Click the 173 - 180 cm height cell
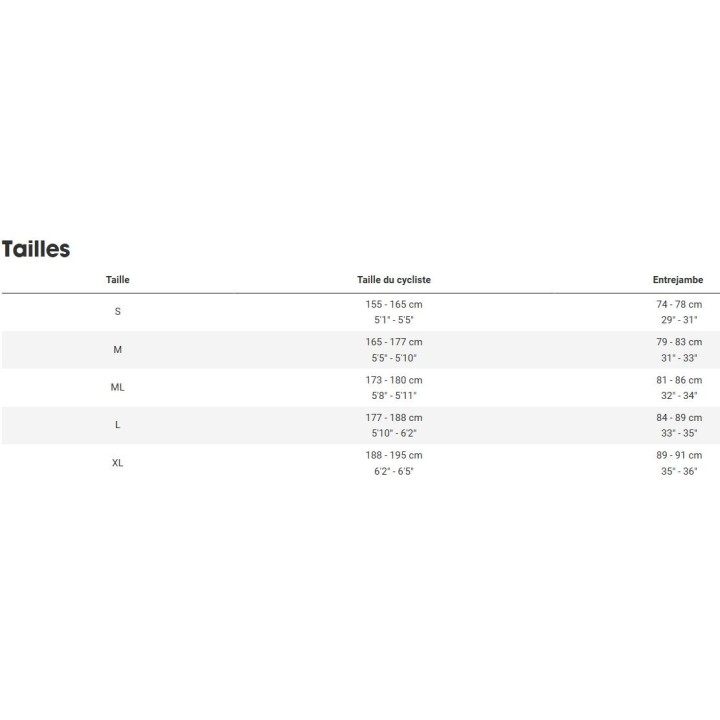 393,380
